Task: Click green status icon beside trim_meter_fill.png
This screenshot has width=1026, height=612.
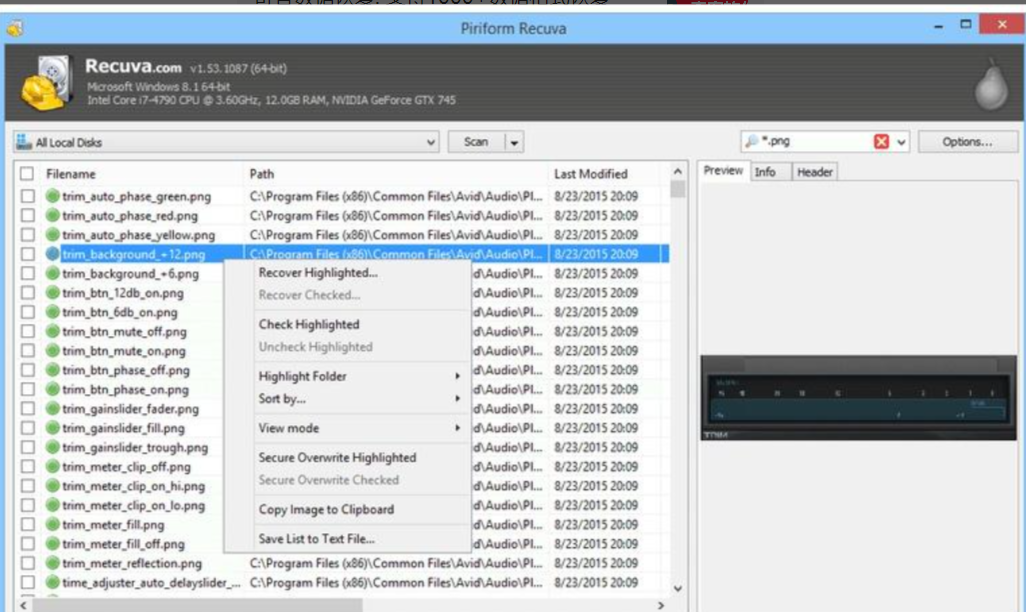Action: pyautogui.click(x=53, y=525)
